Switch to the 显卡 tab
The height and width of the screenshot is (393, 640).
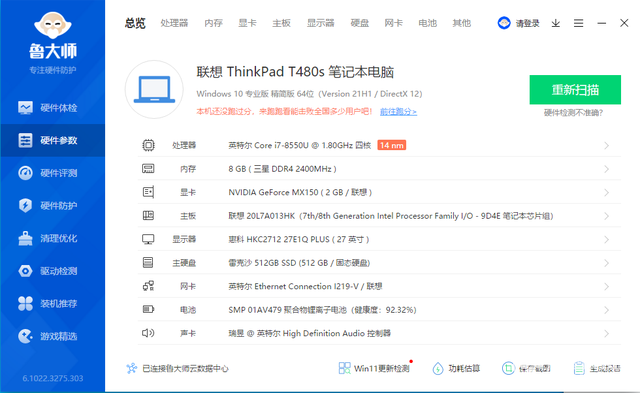(247, 23)
